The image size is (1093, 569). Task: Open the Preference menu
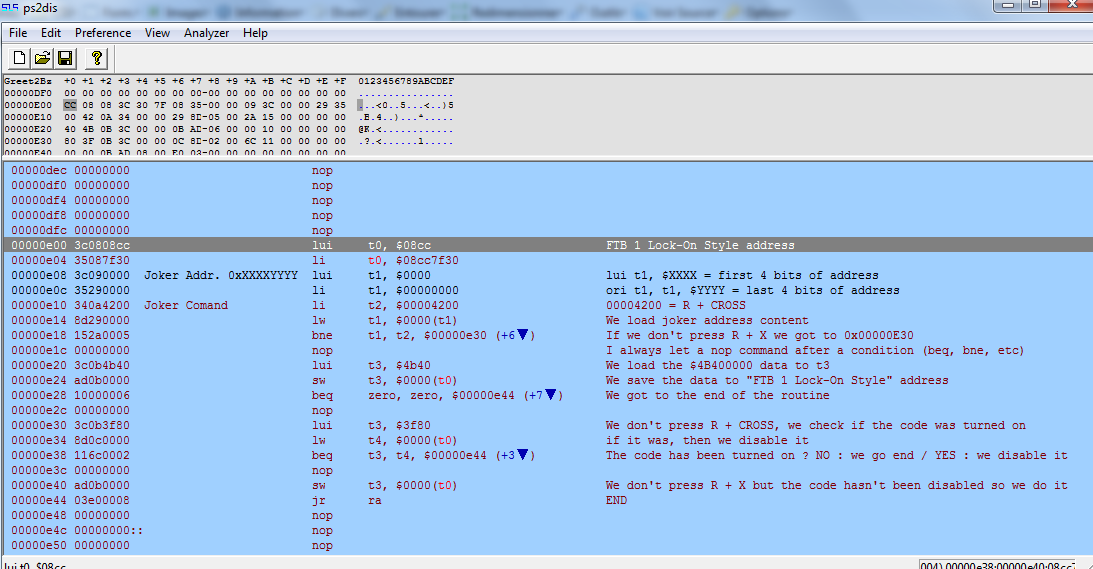tap(103, 33)
